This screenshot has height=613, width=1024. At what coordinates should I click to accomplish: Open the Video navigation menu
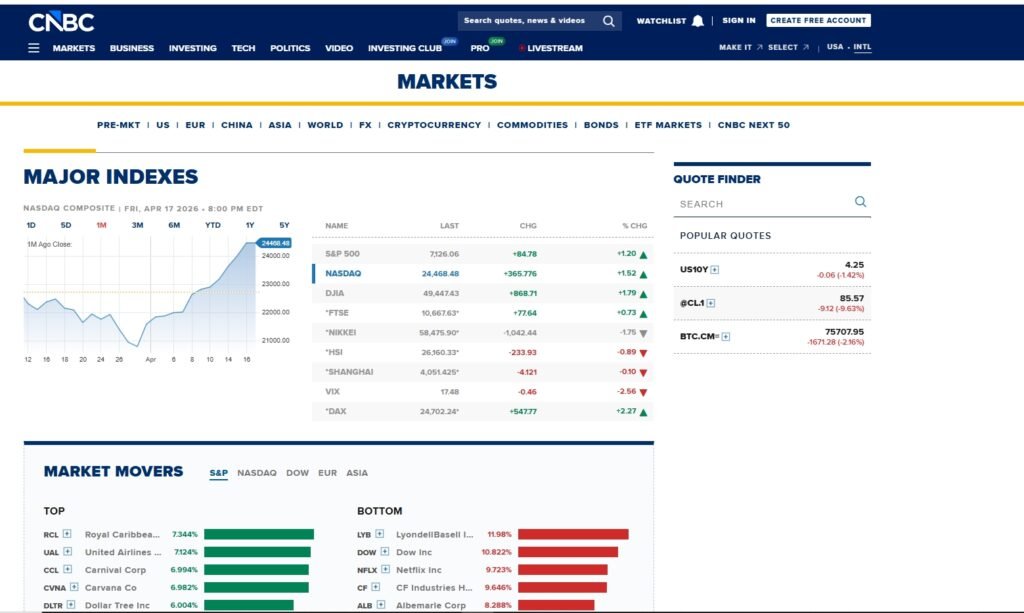point(339,48)
